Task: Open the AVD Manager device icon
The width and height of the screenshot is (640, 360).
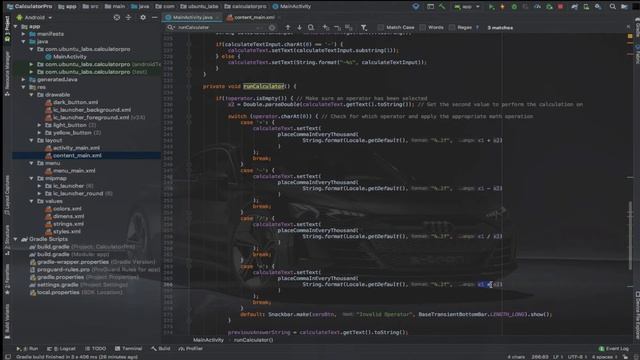Action: point(586,7)
